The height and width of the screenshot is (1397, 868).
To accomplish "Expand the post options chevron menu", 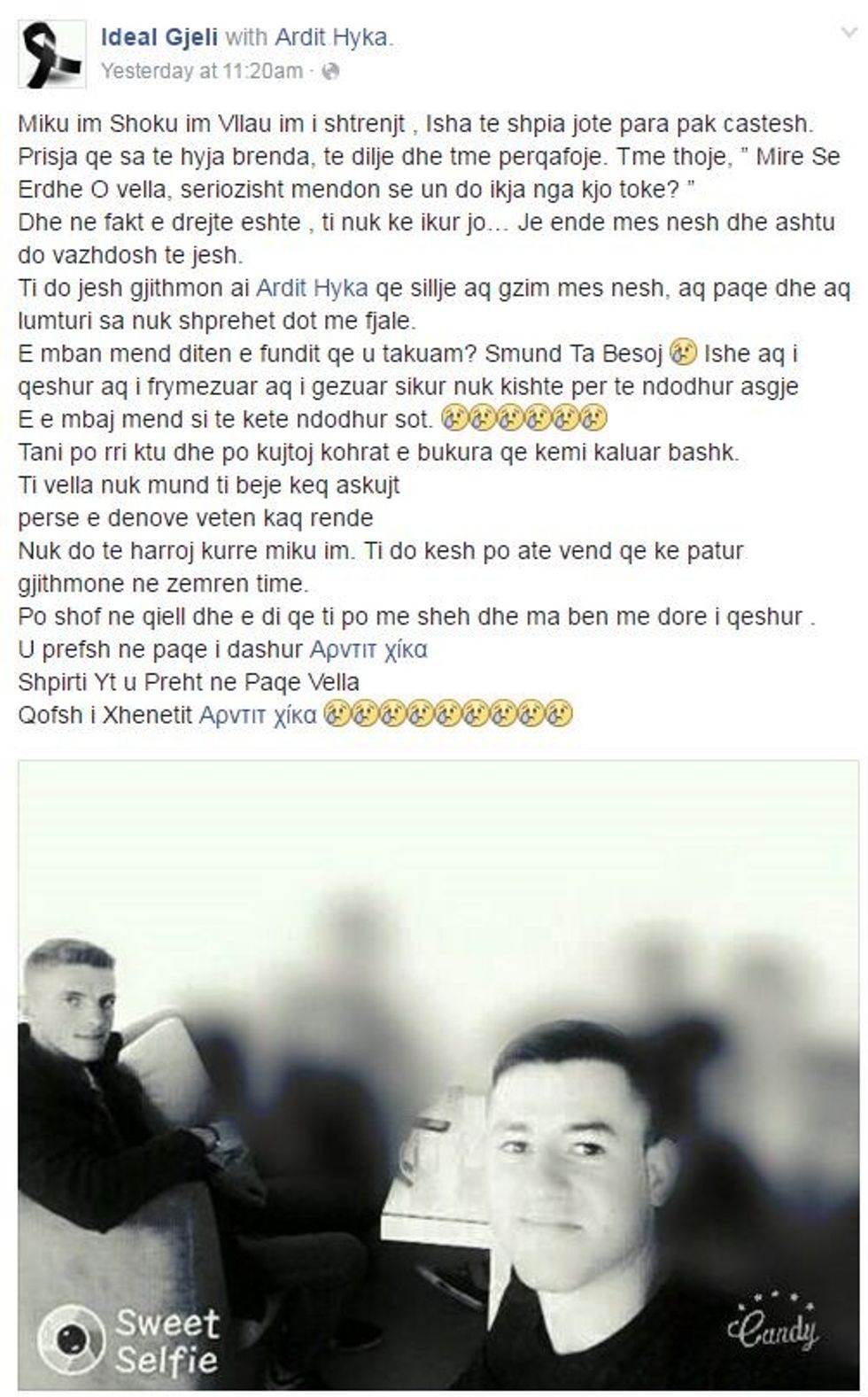I will click(849, 32).
